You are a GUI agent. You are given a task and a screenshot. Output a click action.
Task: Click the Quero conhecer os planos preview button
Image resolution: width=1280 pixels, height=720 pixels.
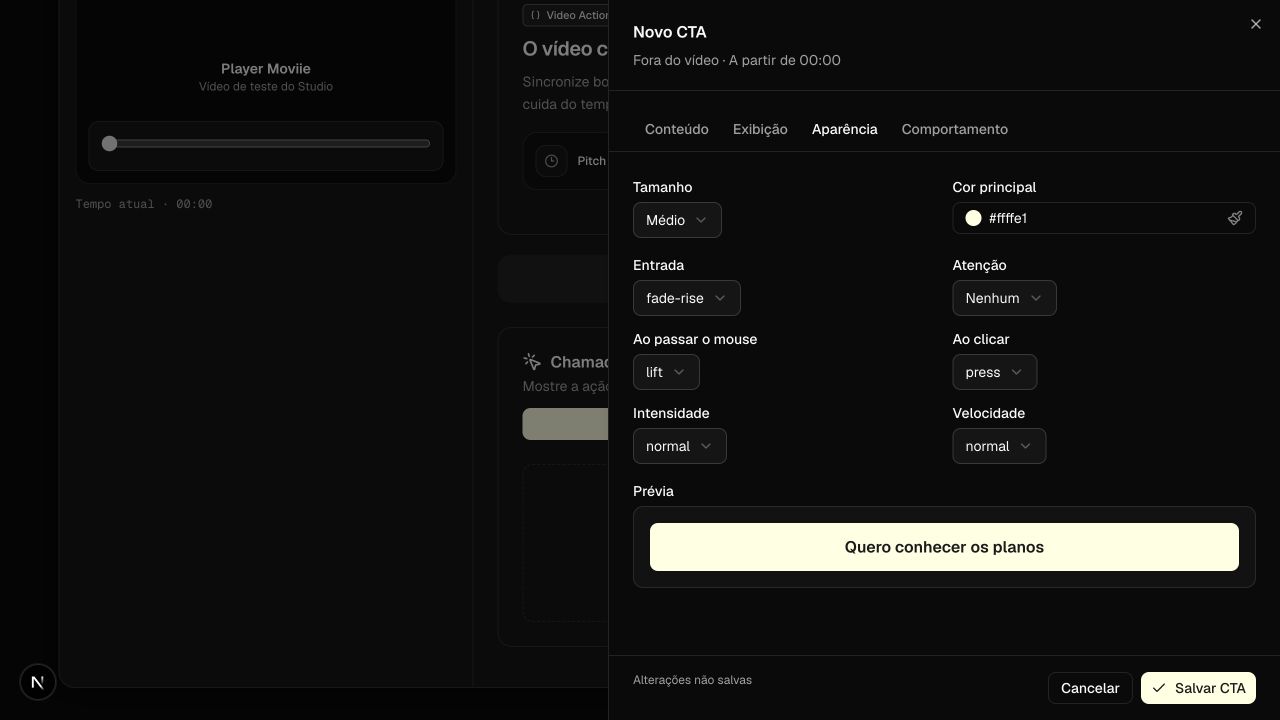coord(944,547)
